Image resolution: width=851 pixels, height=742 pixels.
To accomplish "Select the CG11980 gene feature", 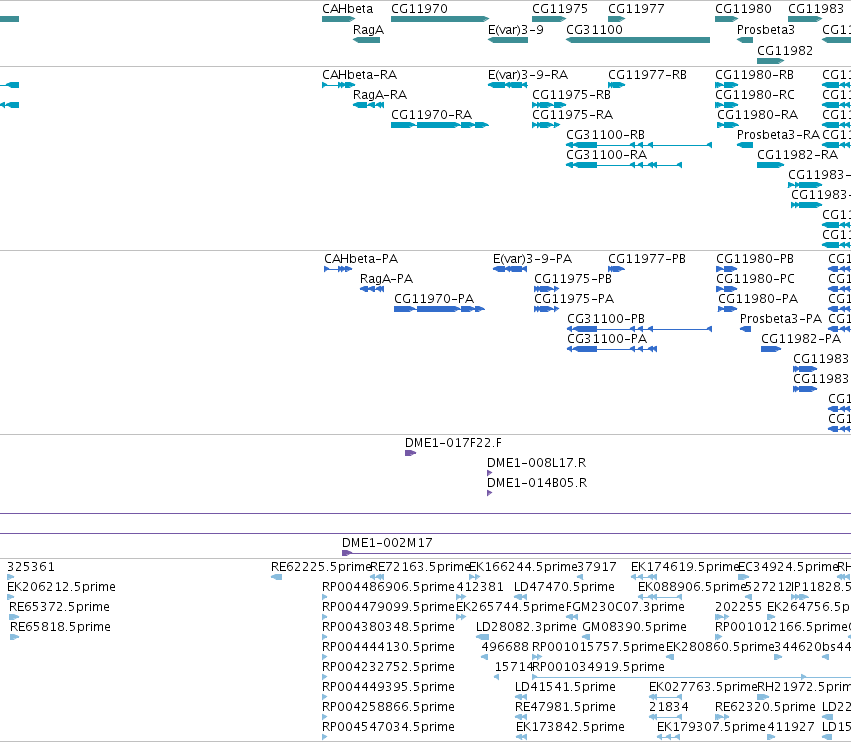I will [726, 19].
